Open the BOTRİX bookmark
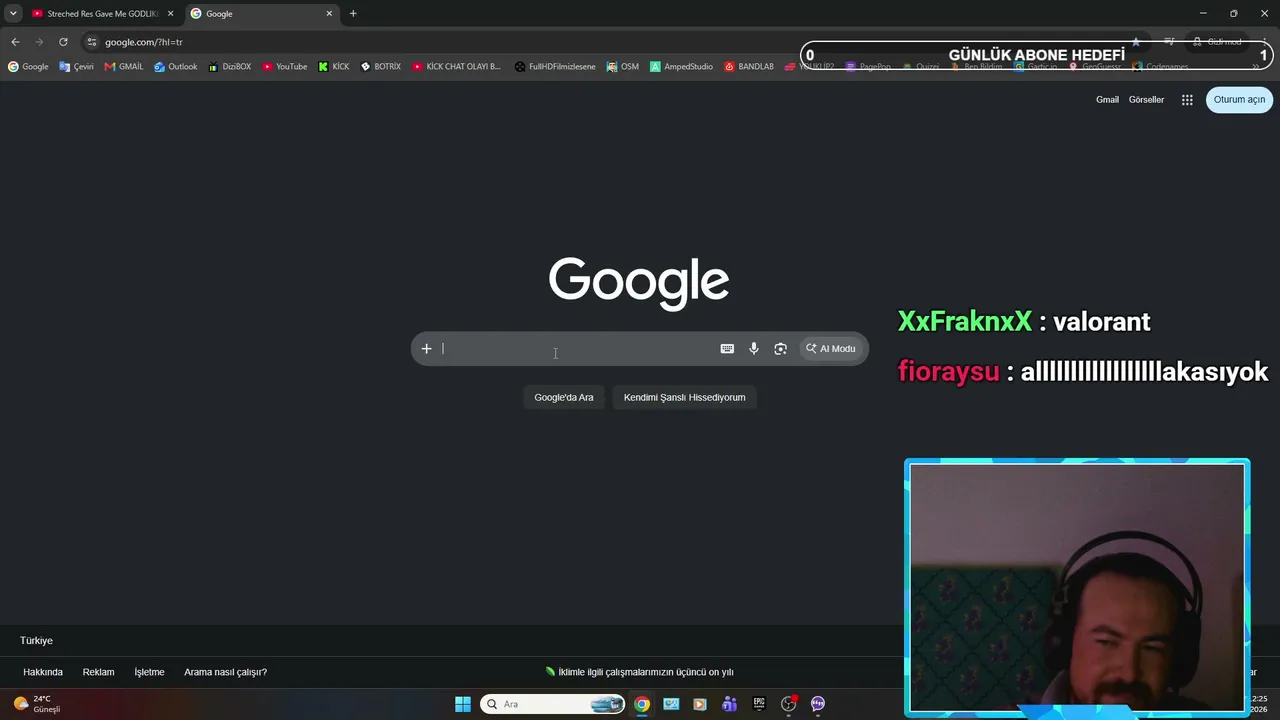1280x720 pixels. pyautogui.click(x=381, y=67)
